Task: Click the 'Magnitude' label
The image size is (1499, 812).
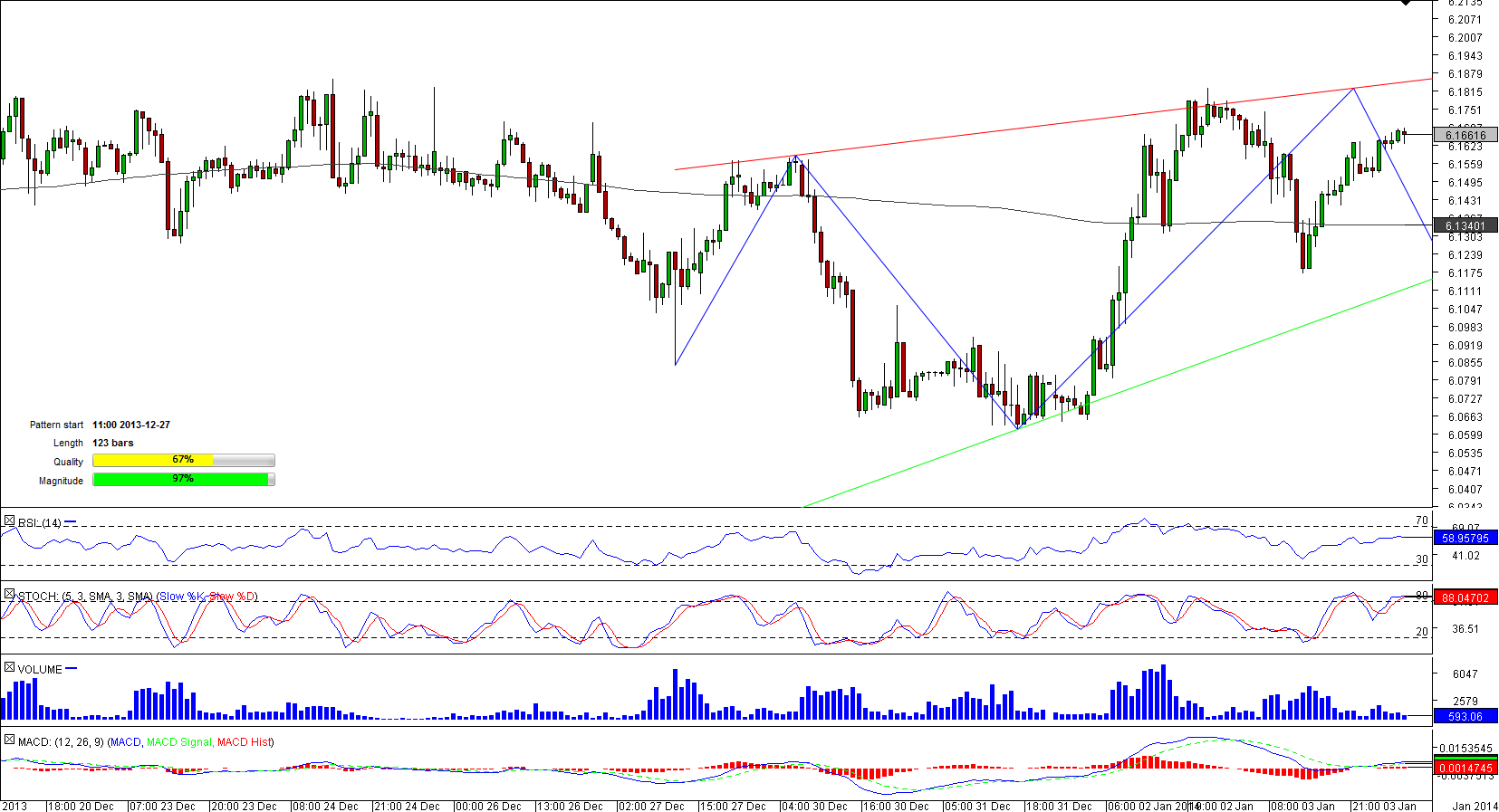Action: point(61,481)
